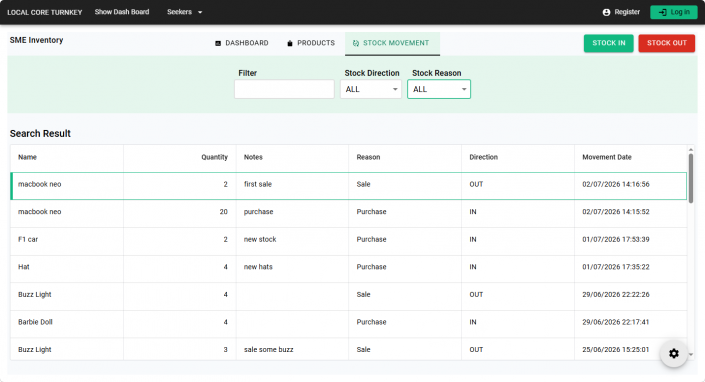
Task: Click the Log in button
Action: click(674, 12)
